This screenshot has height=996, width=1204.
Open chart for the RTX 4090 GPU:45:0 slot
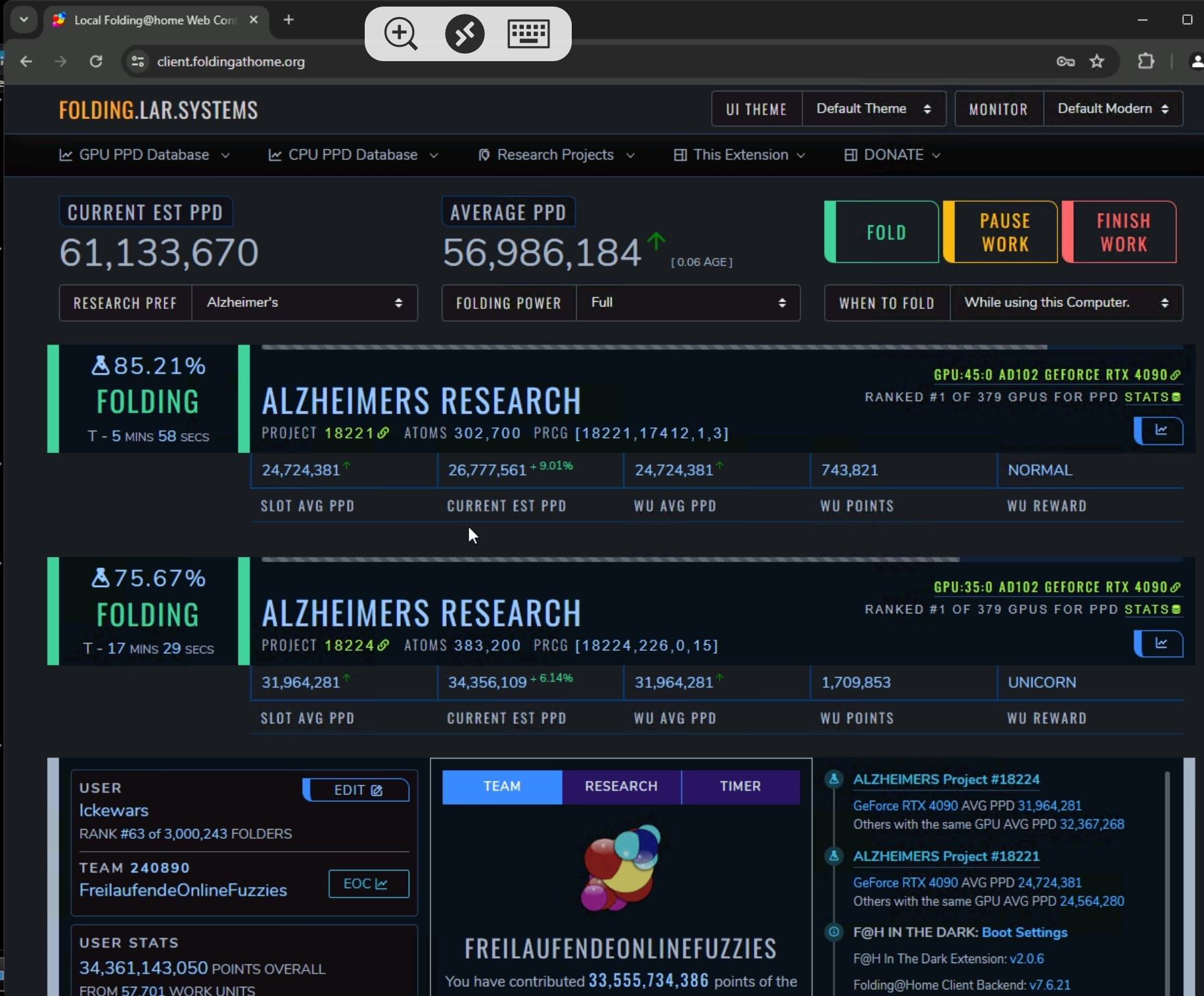tap(1159, 431)
